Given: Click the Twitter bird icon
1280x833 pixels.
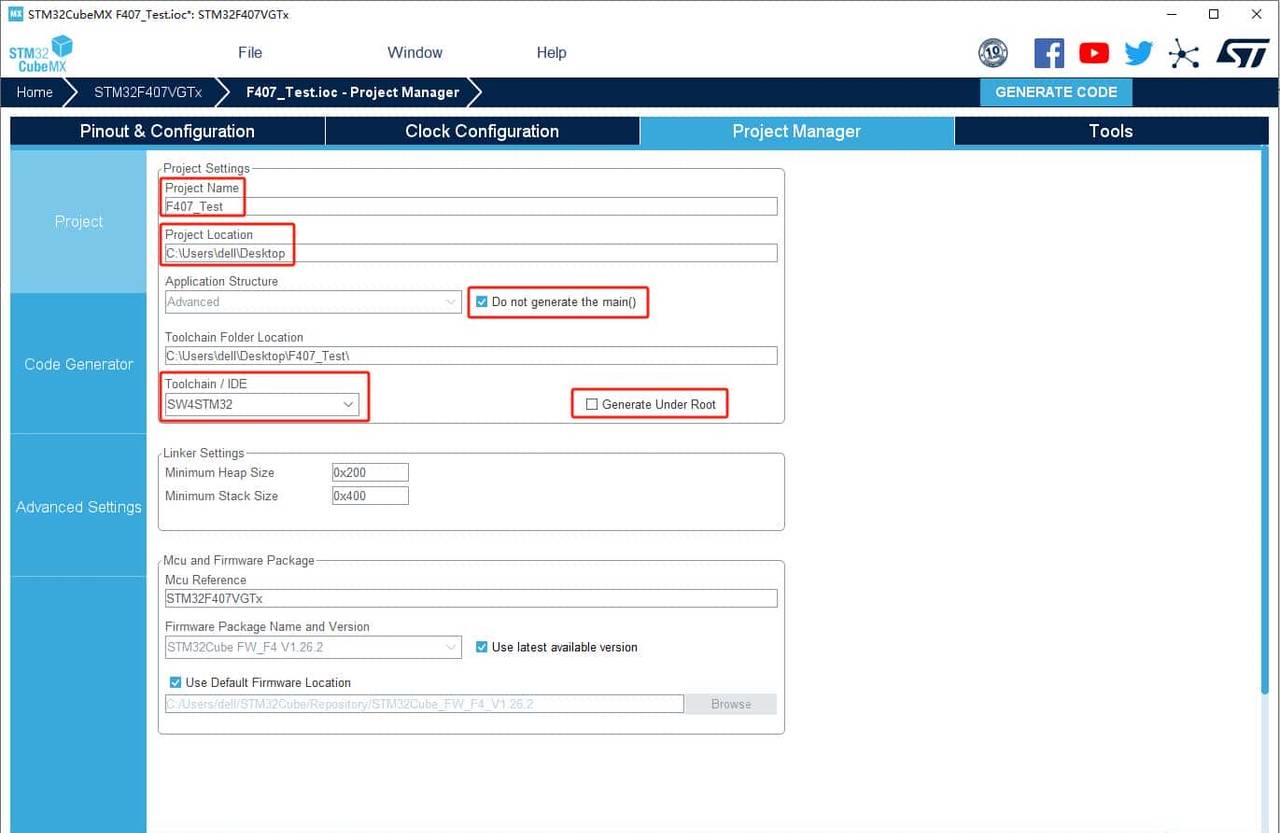Looking at the screenshot, I should 1139,53.
